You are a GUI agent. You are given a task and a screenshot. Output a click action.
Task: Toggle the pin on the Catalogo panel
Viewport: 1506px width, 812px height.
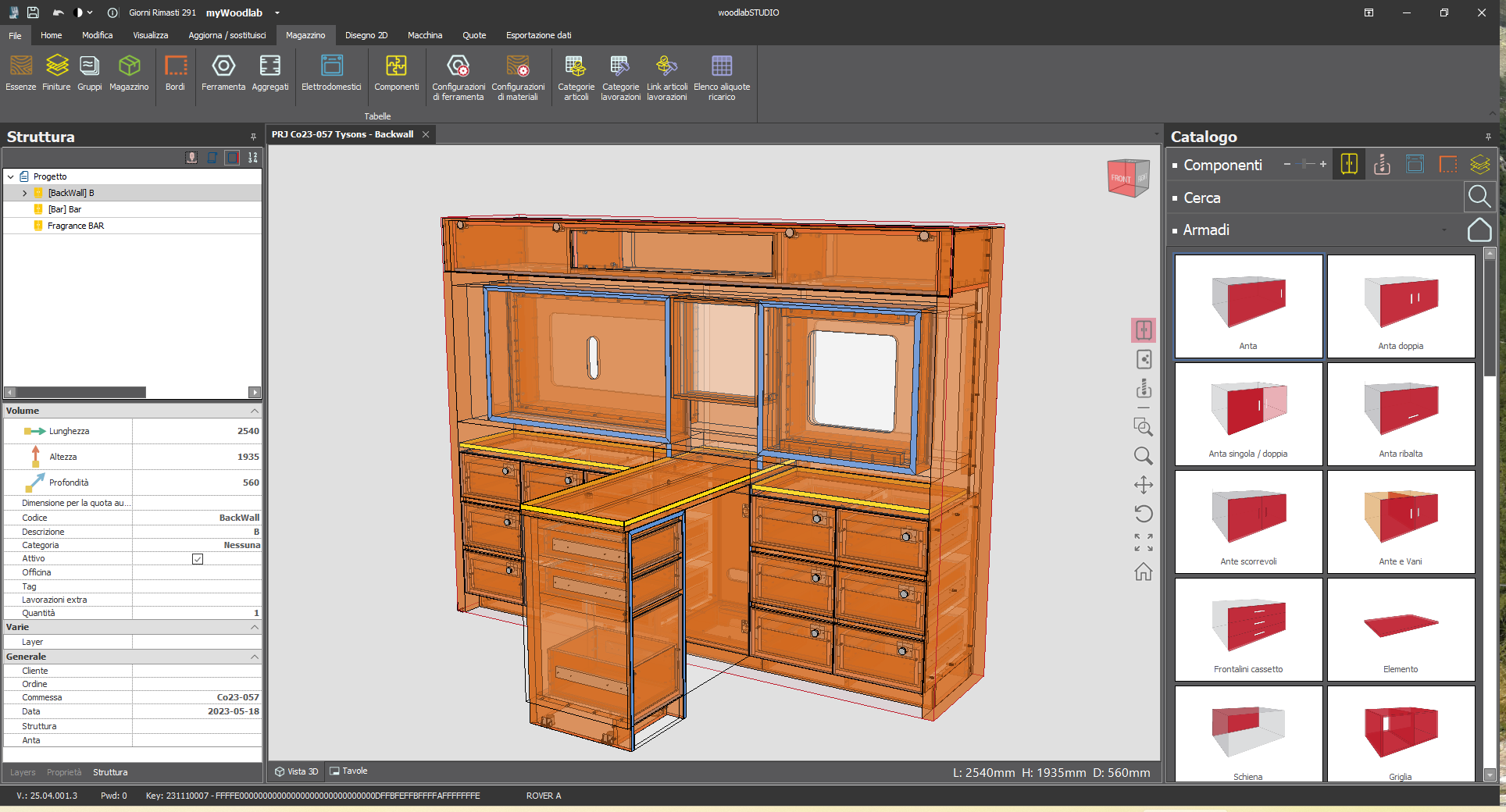(1490, 137)
